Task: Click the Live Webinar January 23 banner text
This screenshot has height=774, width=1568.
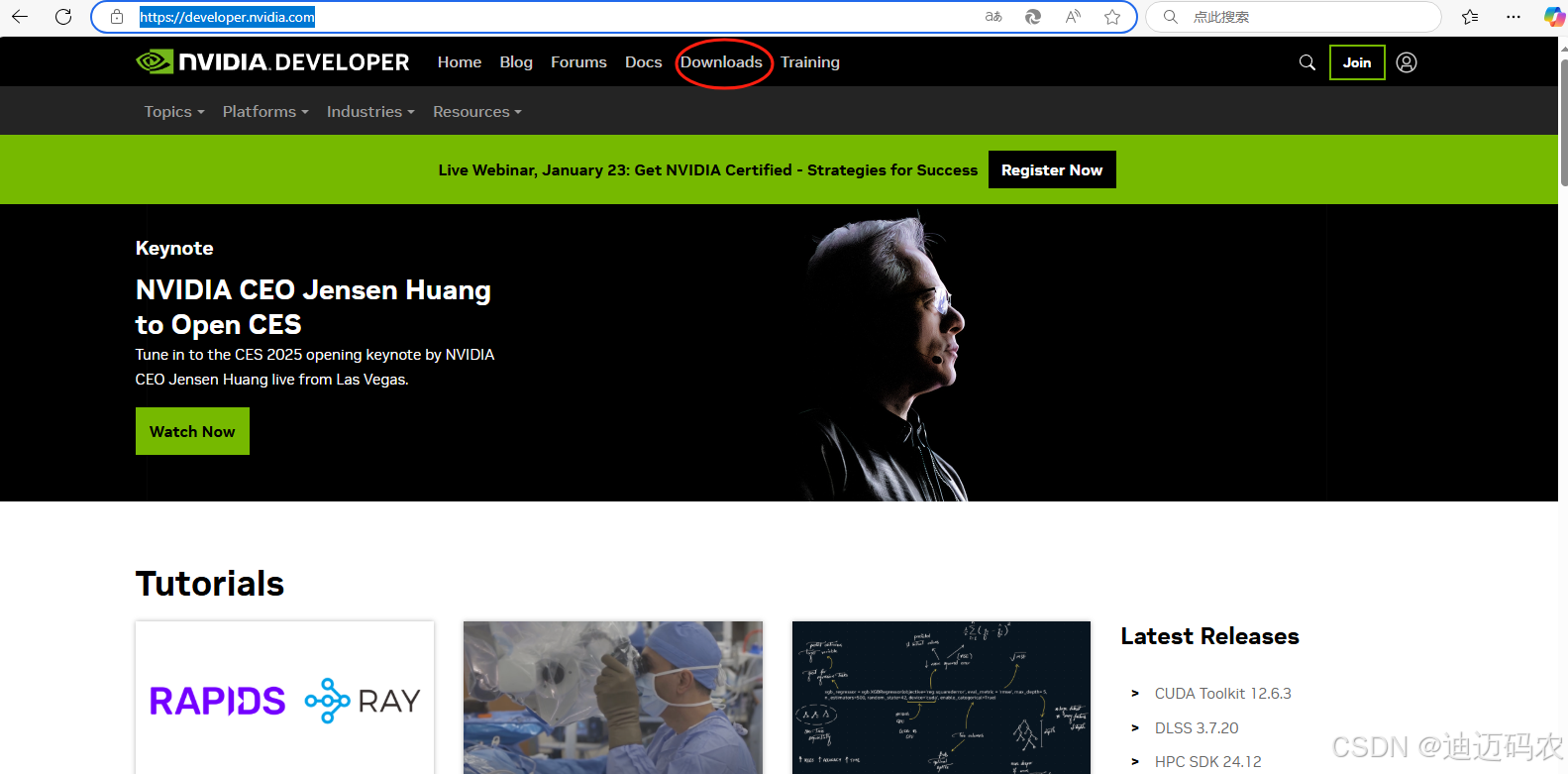Action: pyautogui.click(x=708, y=170)
